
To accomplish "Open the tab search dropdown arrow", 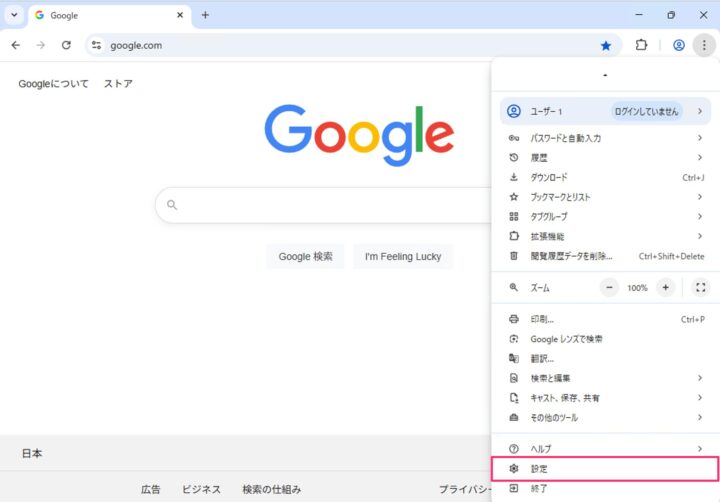I will [x=14, y=15].
